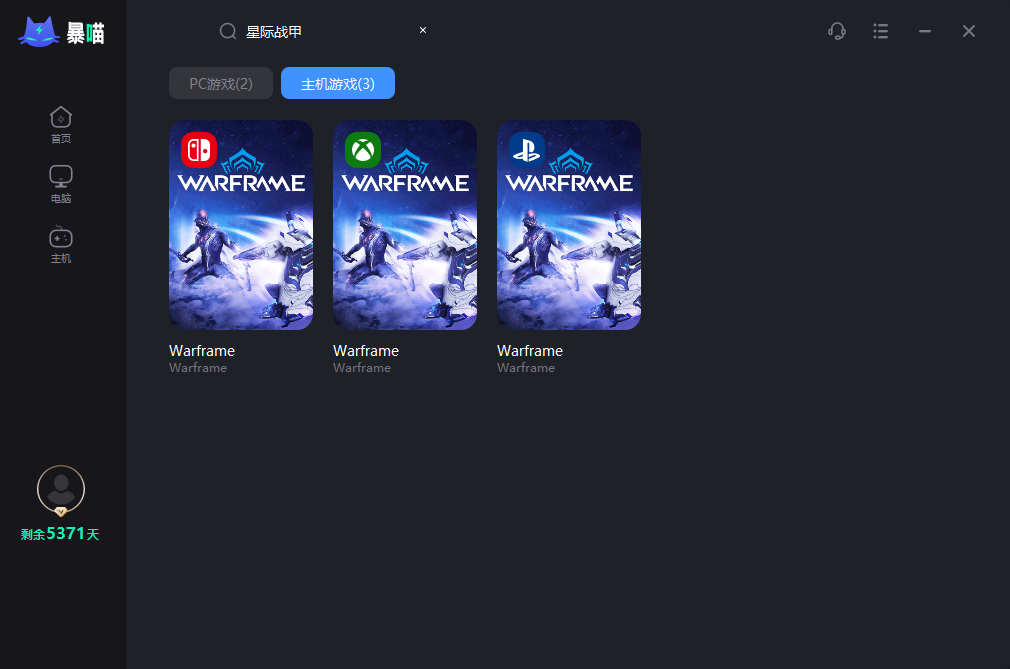Go to the 电脑 PC section
The width and height of the screenshot is (1010, 669).
(x=61, y=185)
